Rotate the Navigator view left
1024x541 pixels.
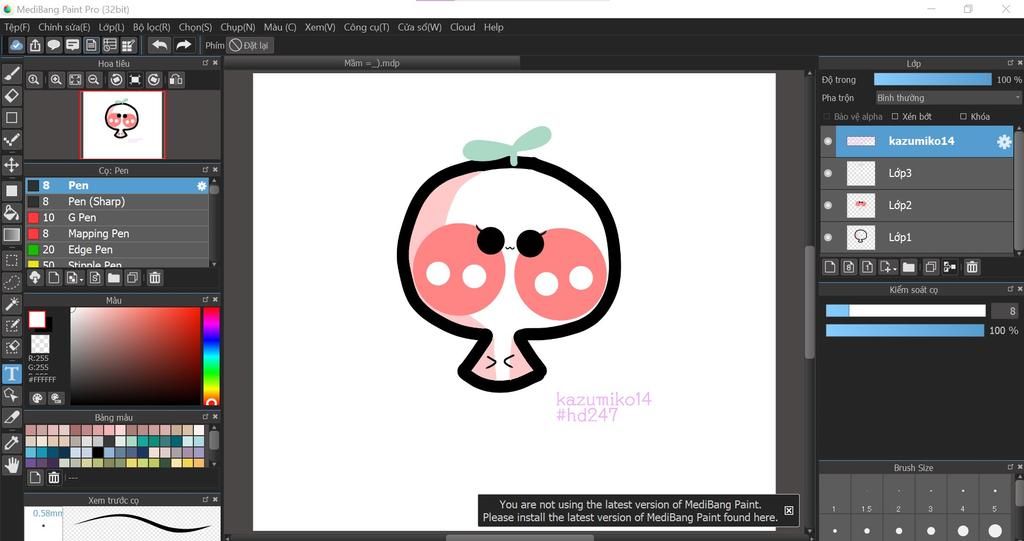click(x=116, y=80)
